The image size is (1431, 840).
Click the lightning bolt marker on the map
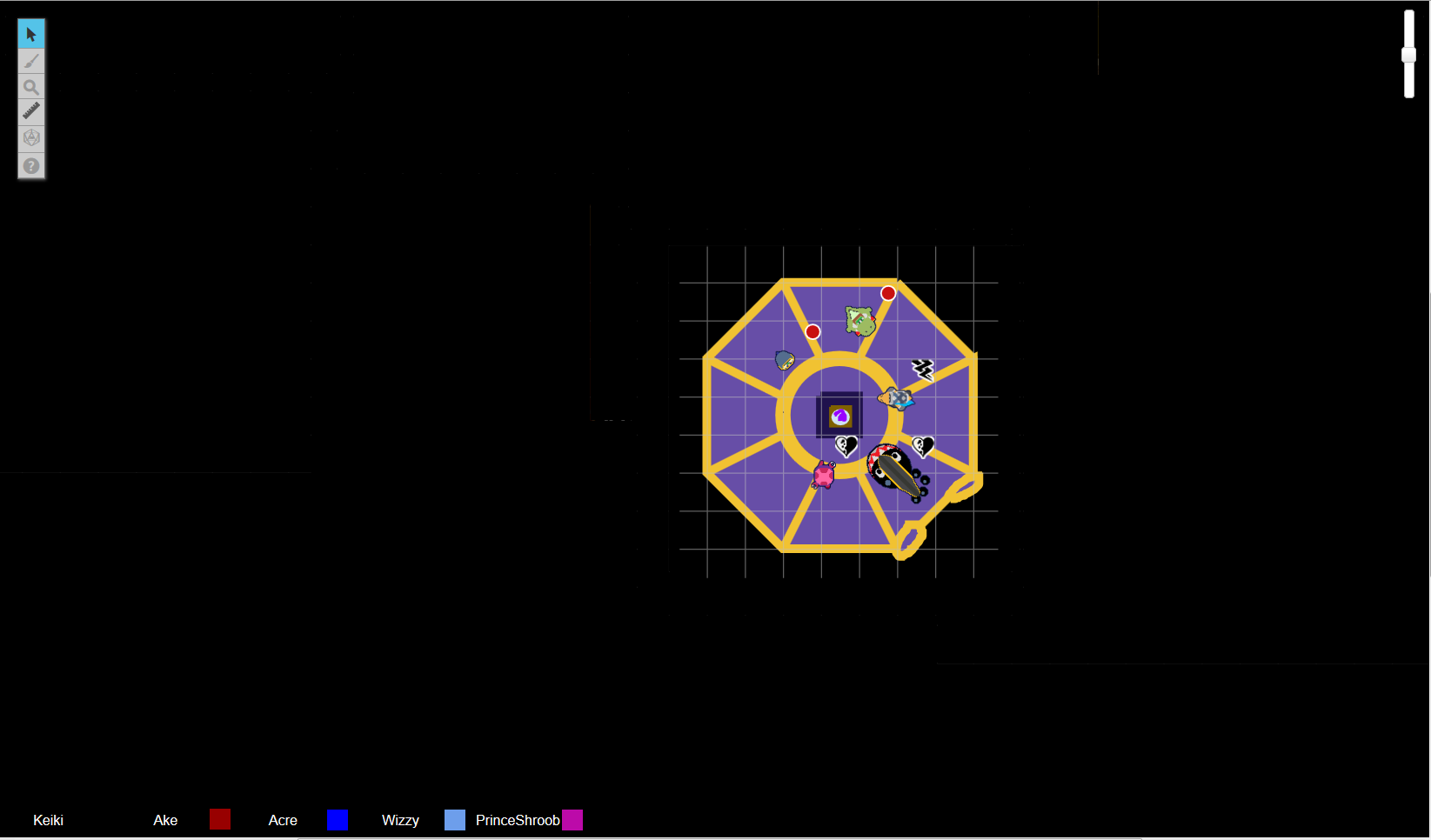923,370
